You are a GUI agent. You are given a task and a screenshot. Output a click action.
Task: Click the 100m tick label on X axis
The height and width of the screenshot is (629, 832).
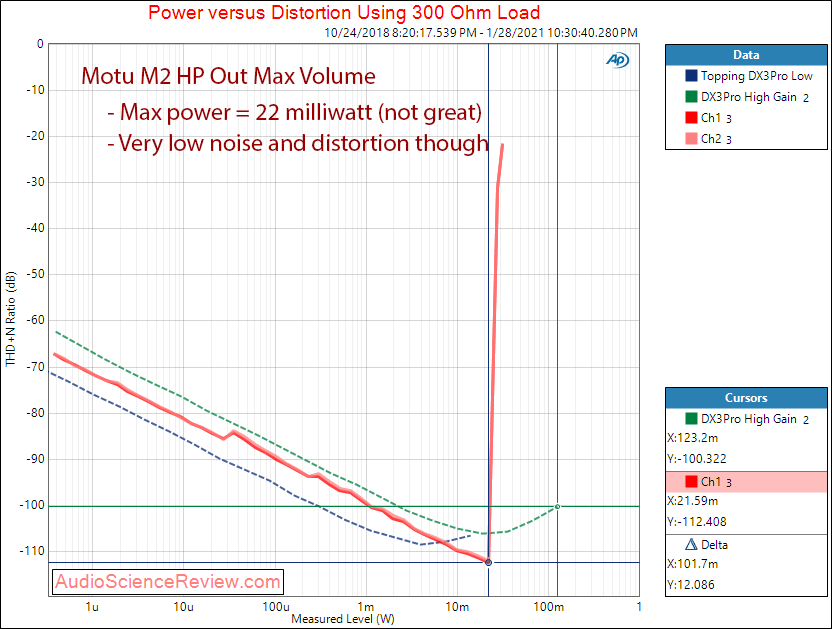click(549, 607)
